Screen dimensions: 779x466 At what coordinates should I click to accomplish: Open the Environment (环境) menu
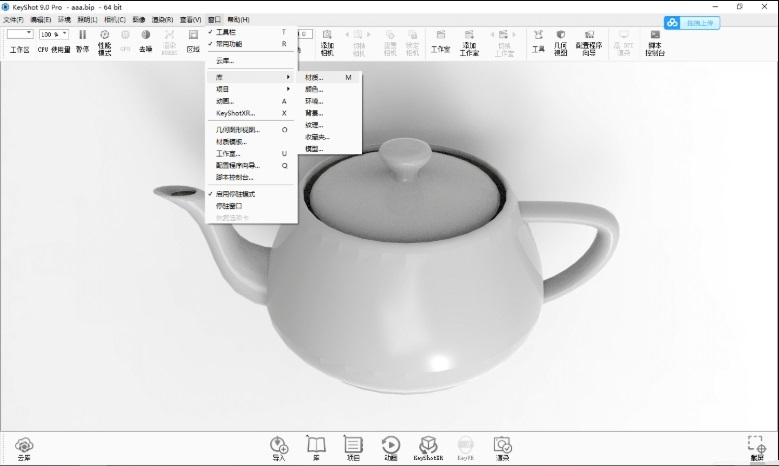pos(65,19)
